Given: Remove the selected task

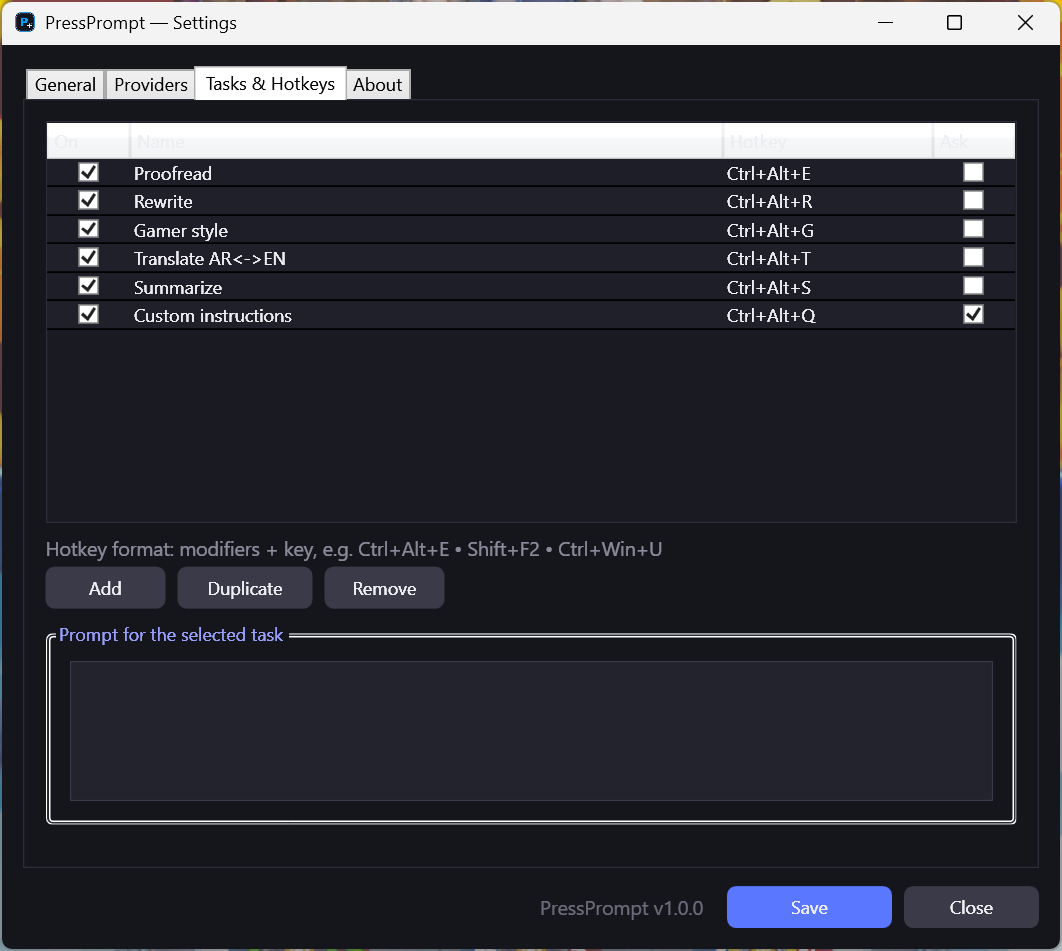Looking at the screenshot, I should [x=384, y=588].
